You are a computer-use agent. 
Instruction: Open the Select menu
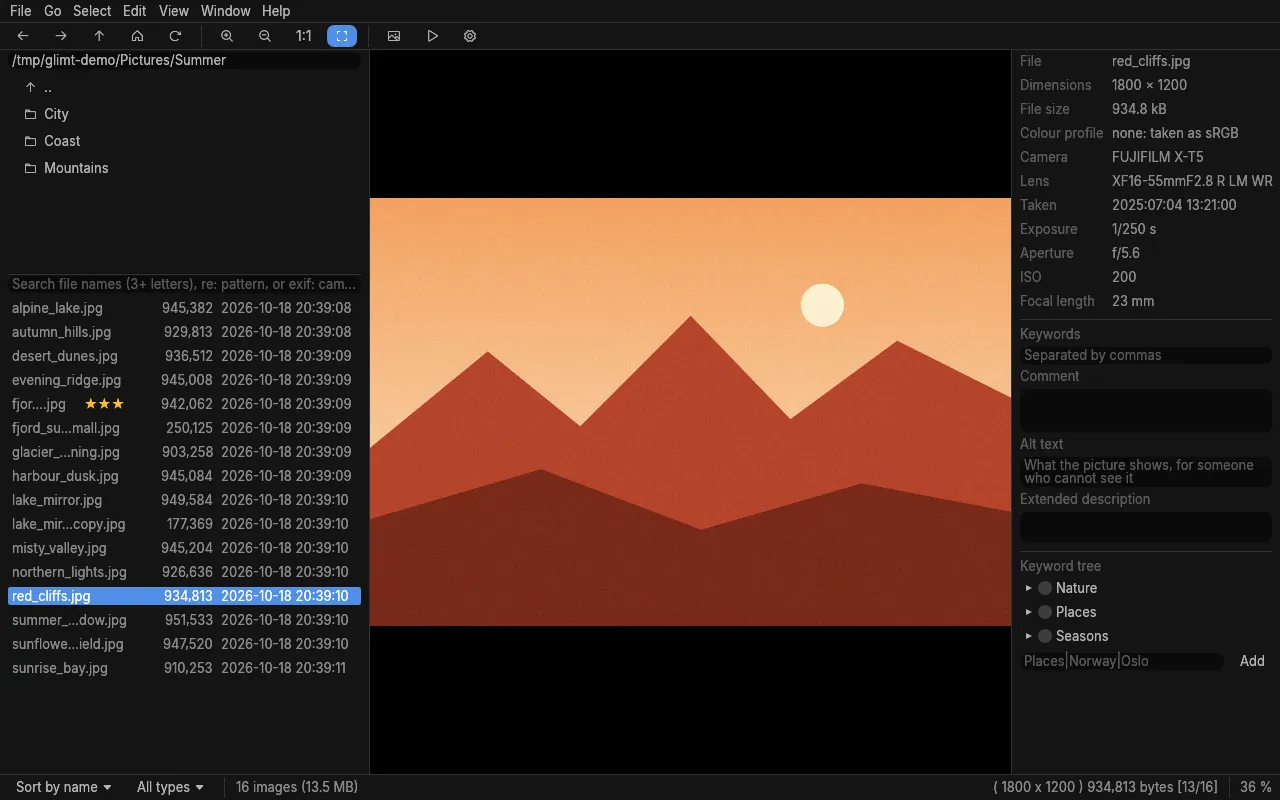pyautogui.click(x=92, y=11)
